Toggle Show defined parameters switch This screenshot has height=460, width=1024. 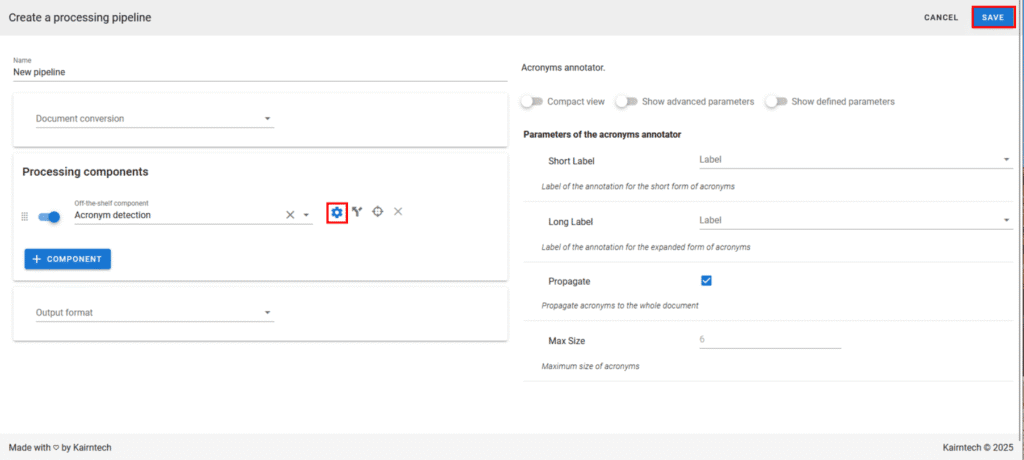tap(776, 101)
